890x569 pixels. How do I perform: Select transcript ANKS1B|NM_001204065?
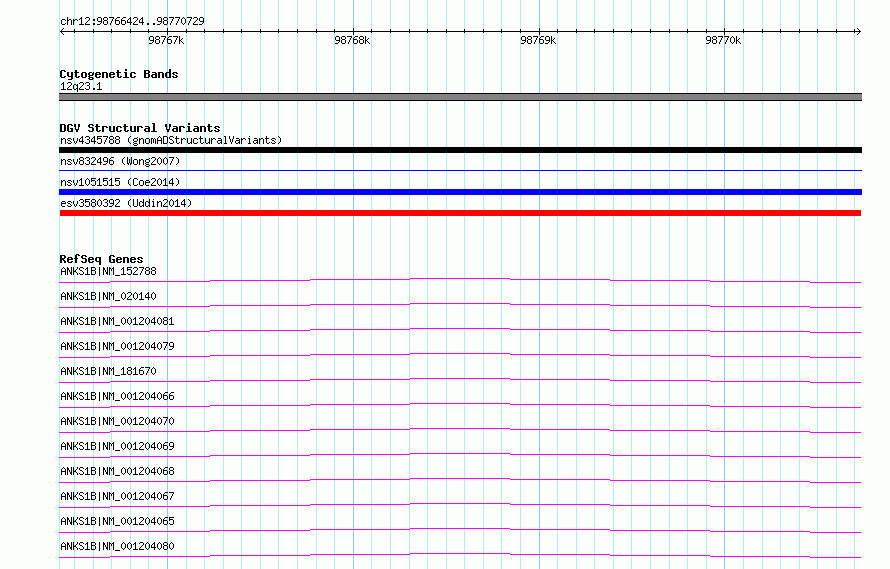click(x=117, y=521)
